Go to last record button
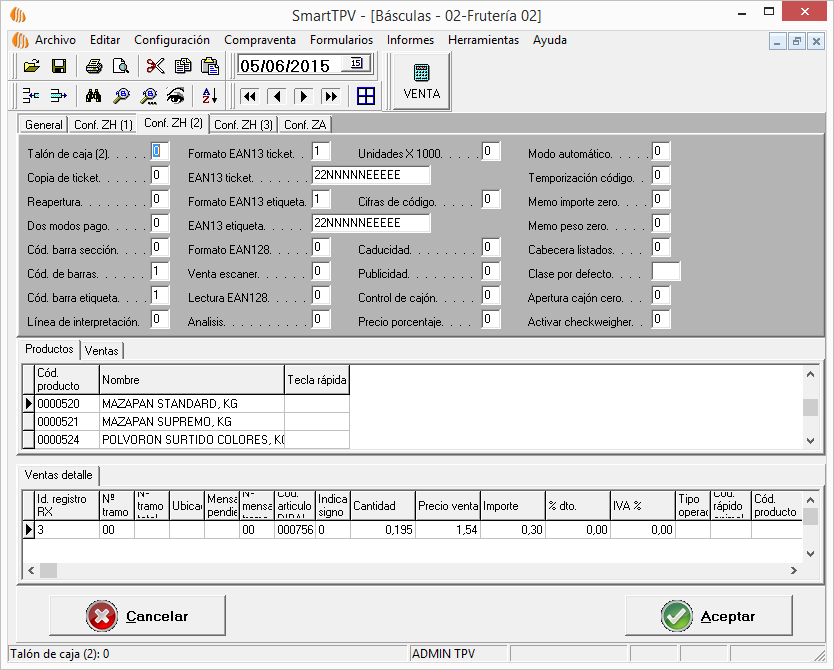The height and width of the screenshot is (670, 834). tap(331, 96)
